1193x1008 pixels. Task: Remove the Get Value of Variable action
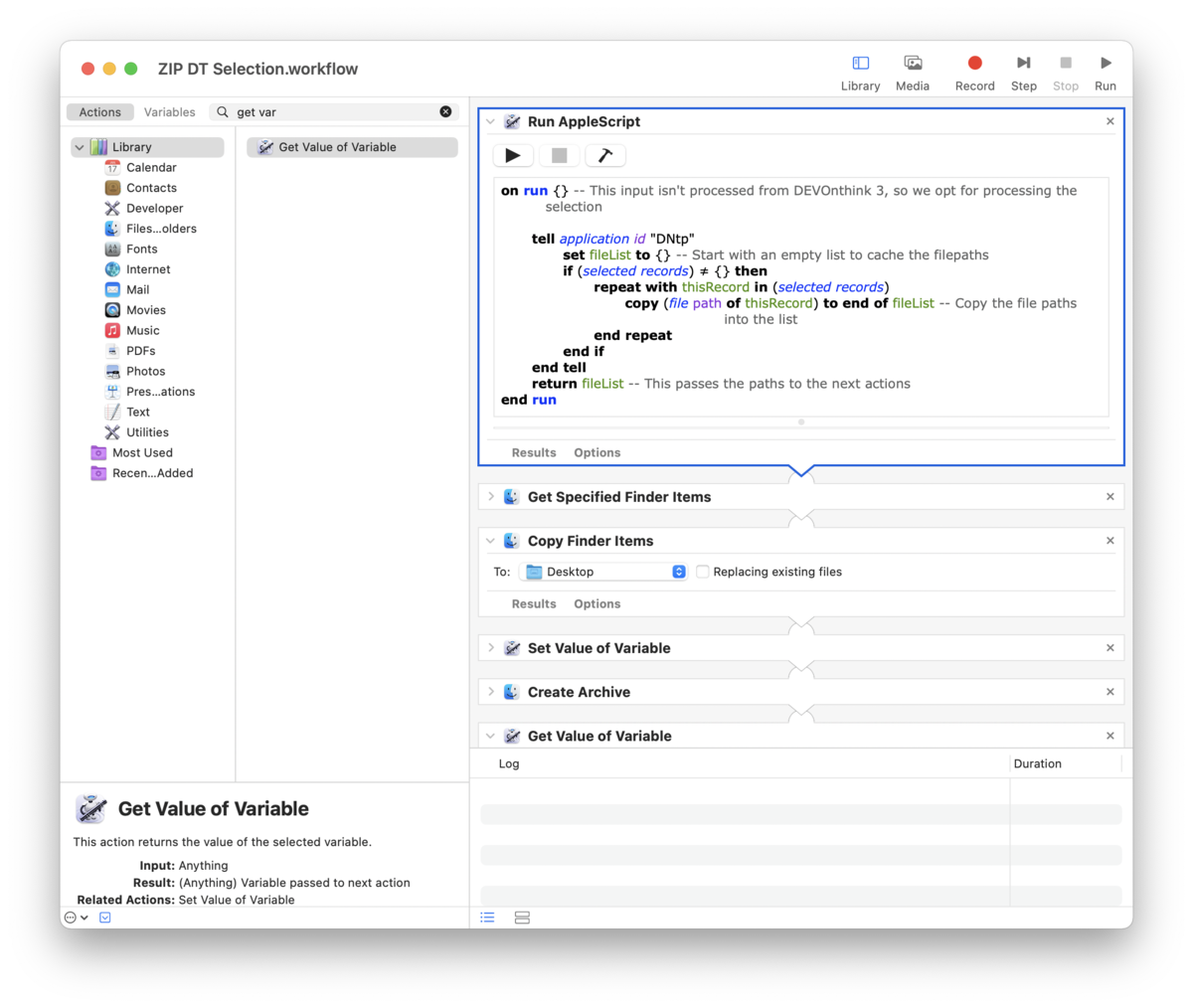point(1110,736)
